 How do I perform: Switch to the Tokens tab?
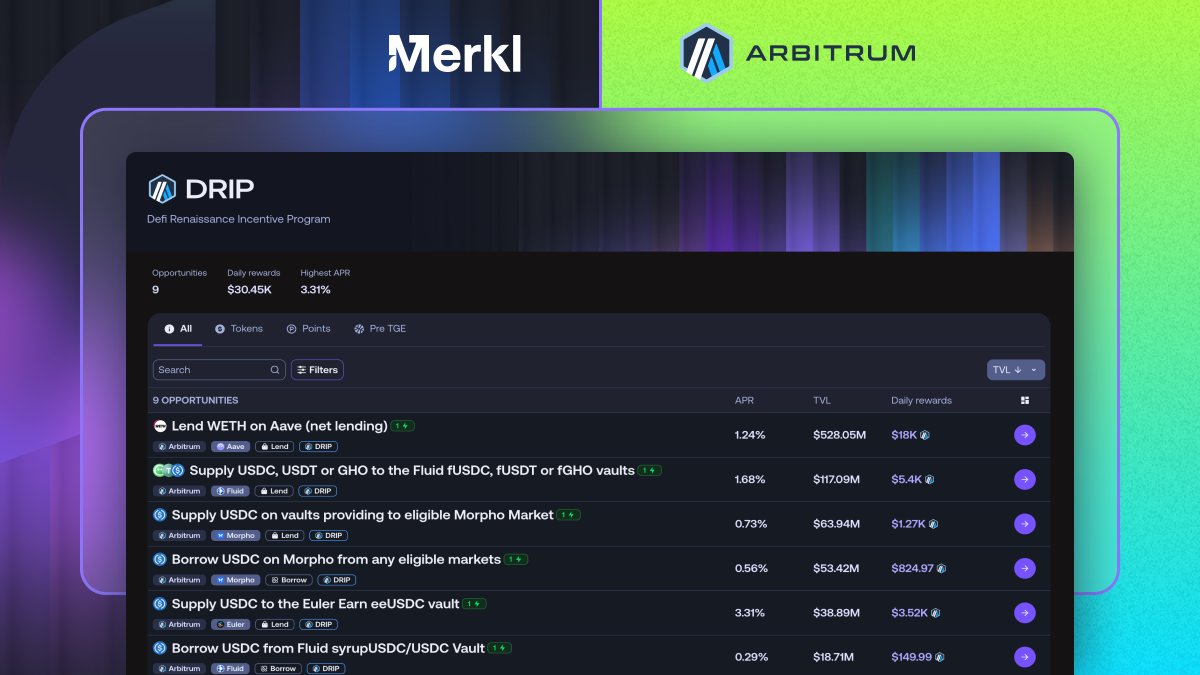pos(239,329)
